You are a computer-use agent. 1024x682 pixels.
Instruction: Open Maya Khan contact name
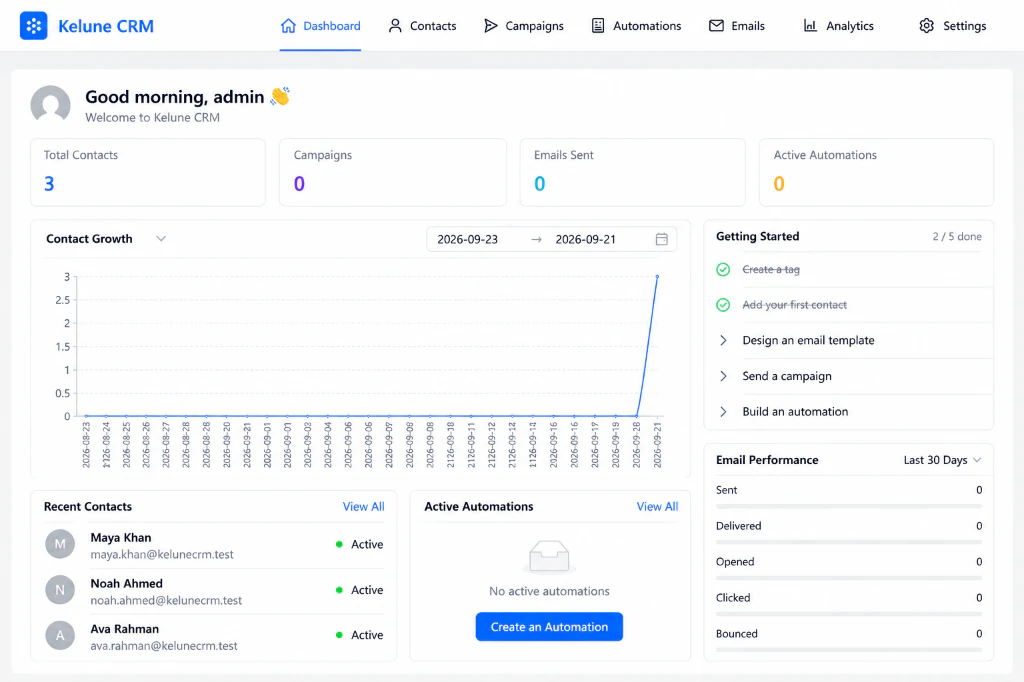point(121,538)
